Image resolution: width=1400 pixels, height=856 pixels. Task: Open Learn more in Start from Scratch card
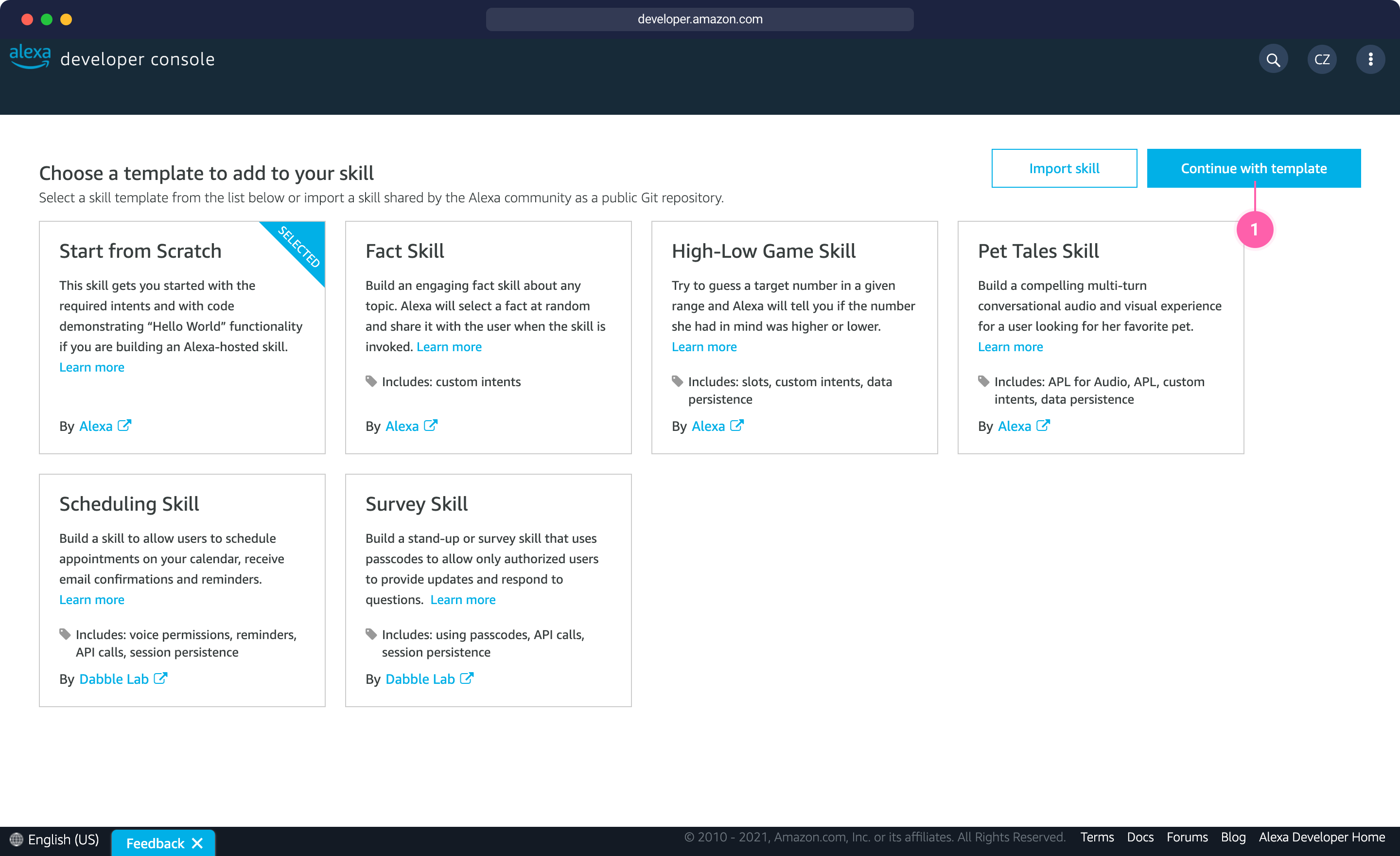[91, 367]
